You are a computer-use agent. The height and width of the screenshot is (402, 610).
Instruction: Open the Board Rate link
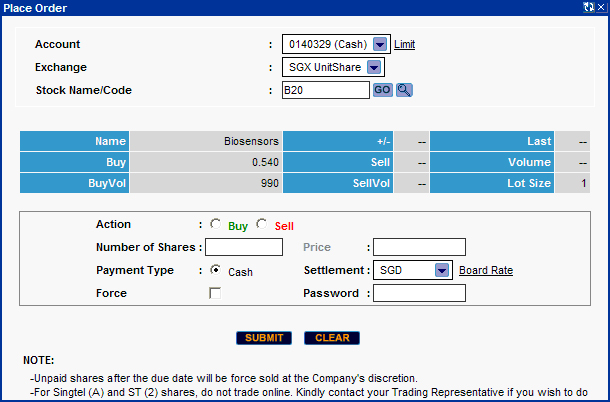(x=486, y=270)
